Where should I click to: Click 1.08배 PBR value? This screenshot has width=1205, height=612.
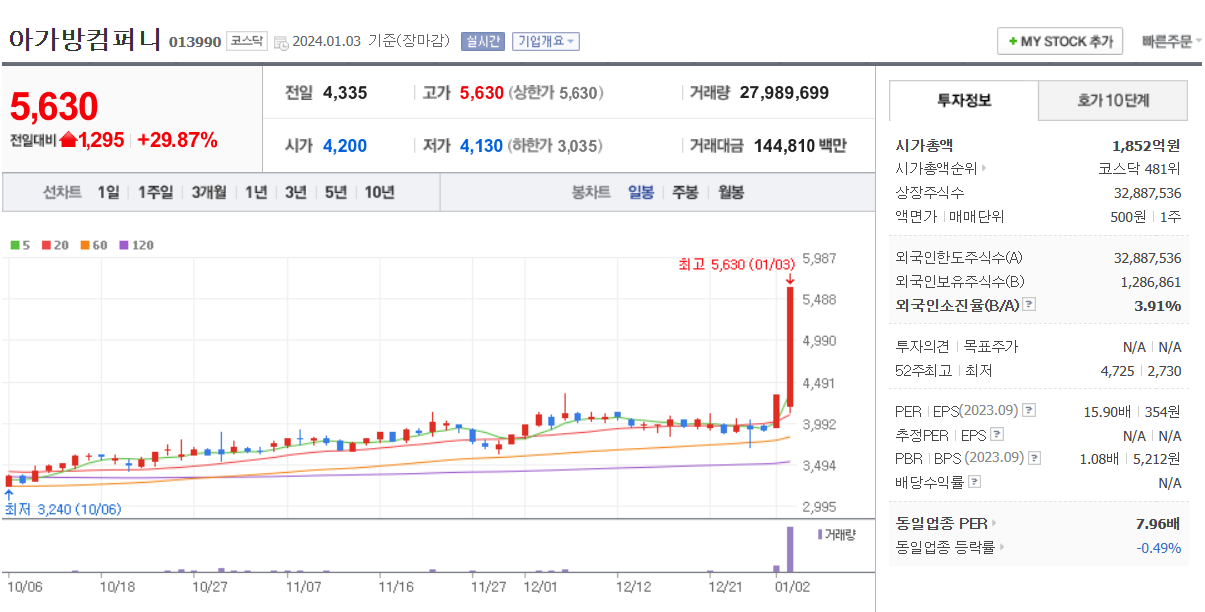tap(1100, 458)
